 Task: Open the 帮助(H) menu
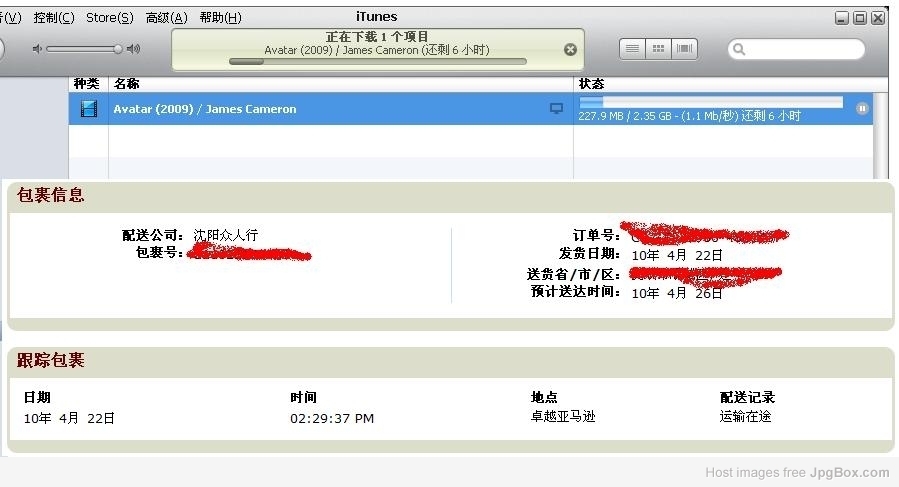[220, 18]
